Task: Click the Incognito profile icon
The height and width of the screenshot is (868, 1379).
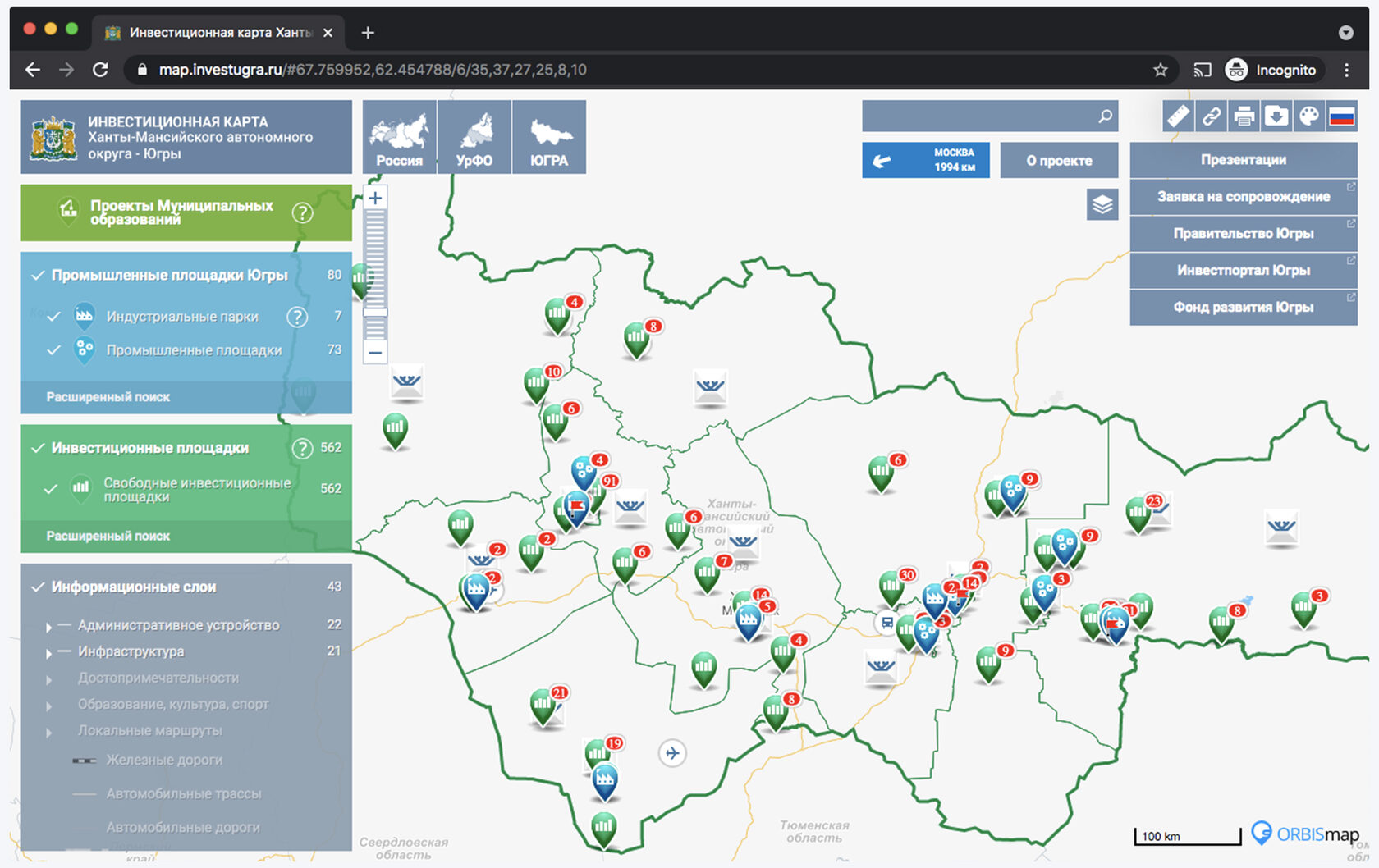Action: (1236, 70)
